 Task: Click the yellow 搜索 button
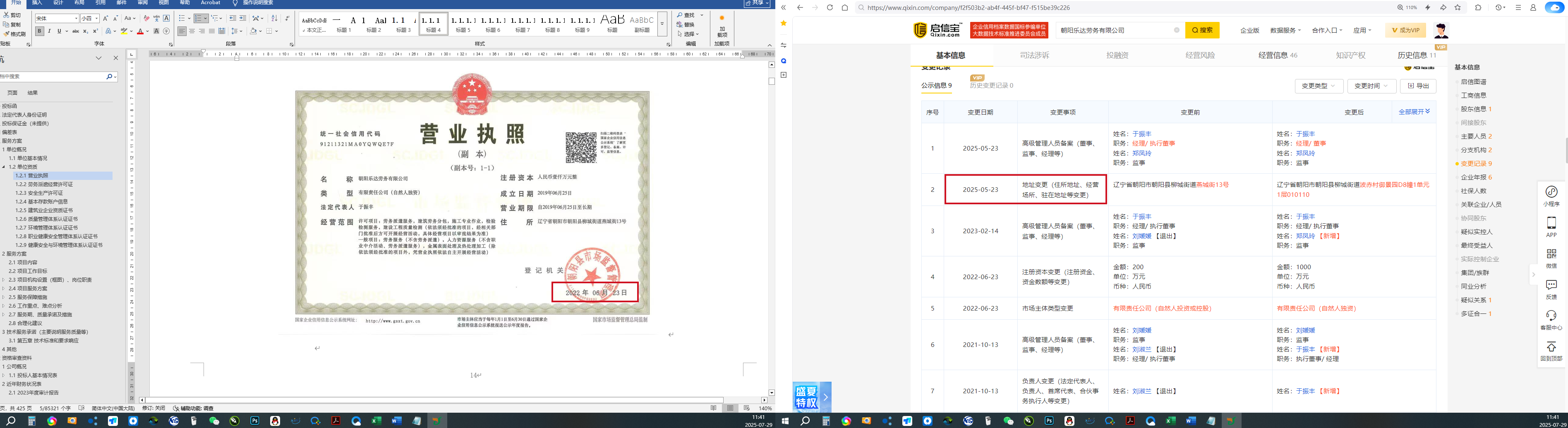(1202, 30)
